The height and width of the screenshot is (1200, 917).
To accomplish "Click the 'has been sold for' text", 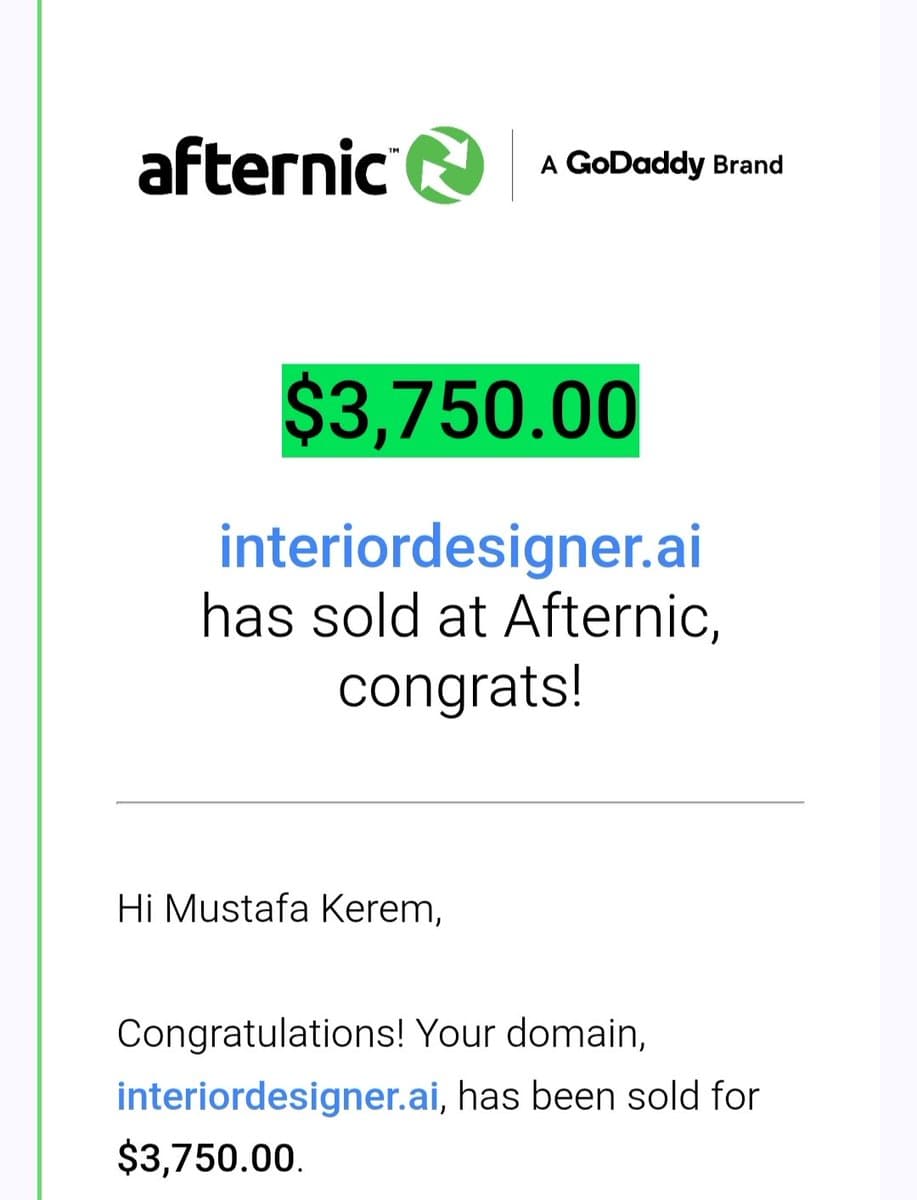I will (x=608, y=1096).
